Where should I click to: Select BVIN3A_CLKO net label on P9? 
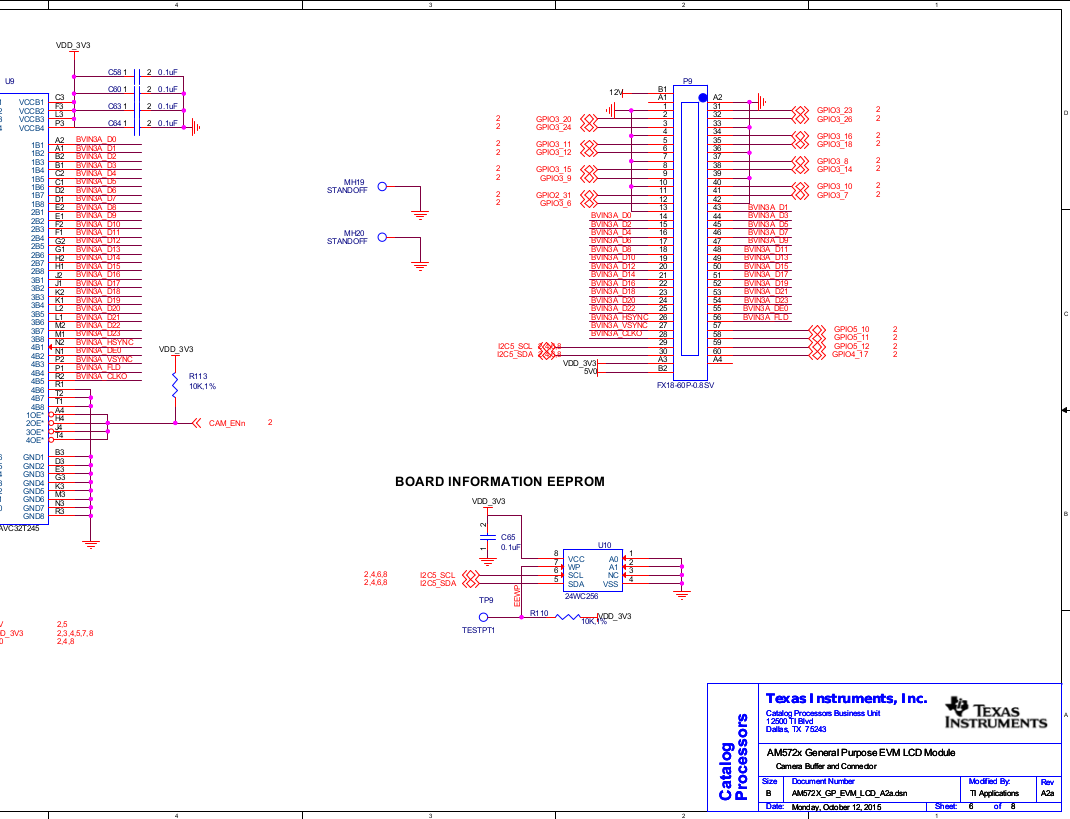tap(616, 333)
